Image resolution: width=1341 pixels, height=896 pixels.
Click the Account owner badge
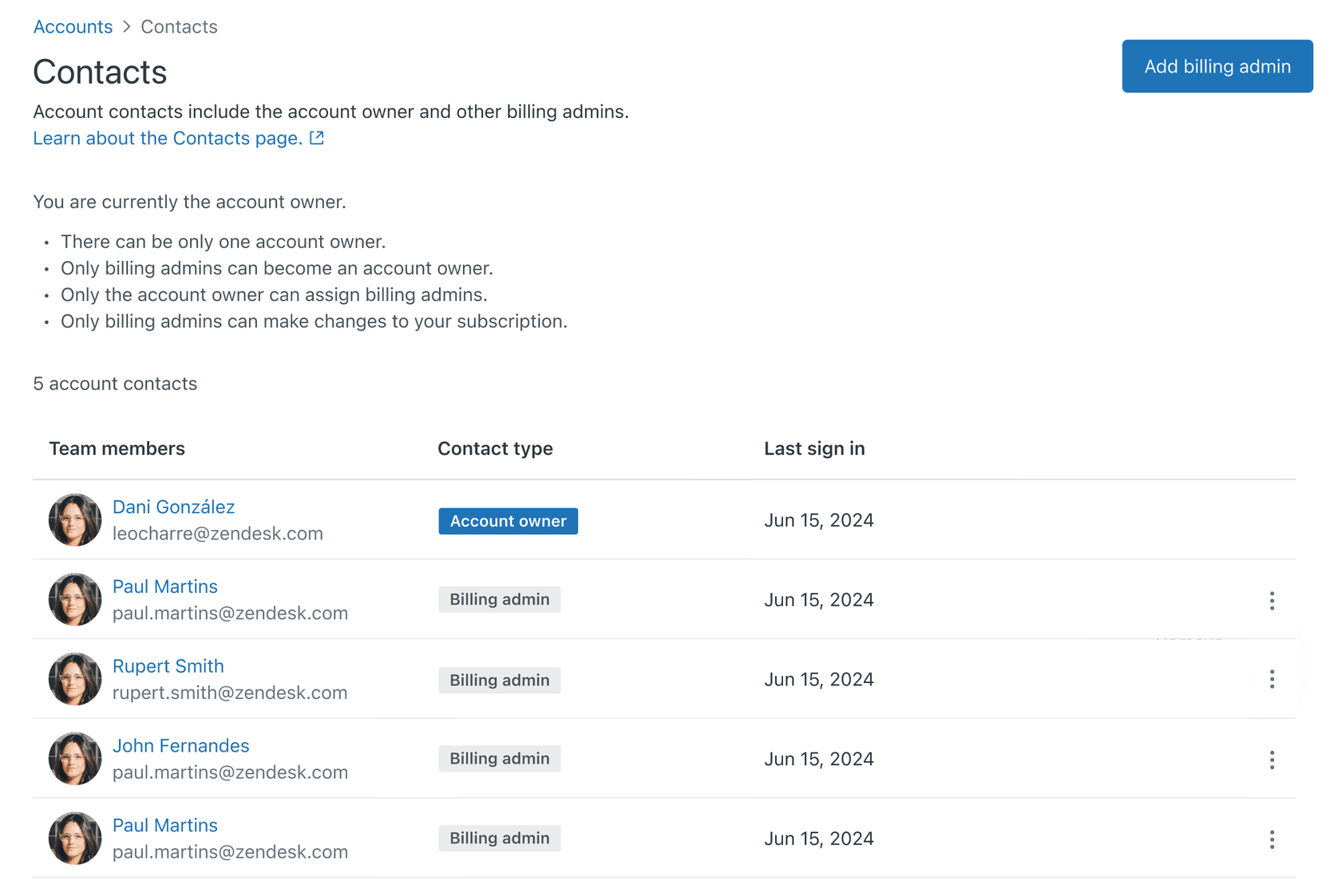[508, 520]
